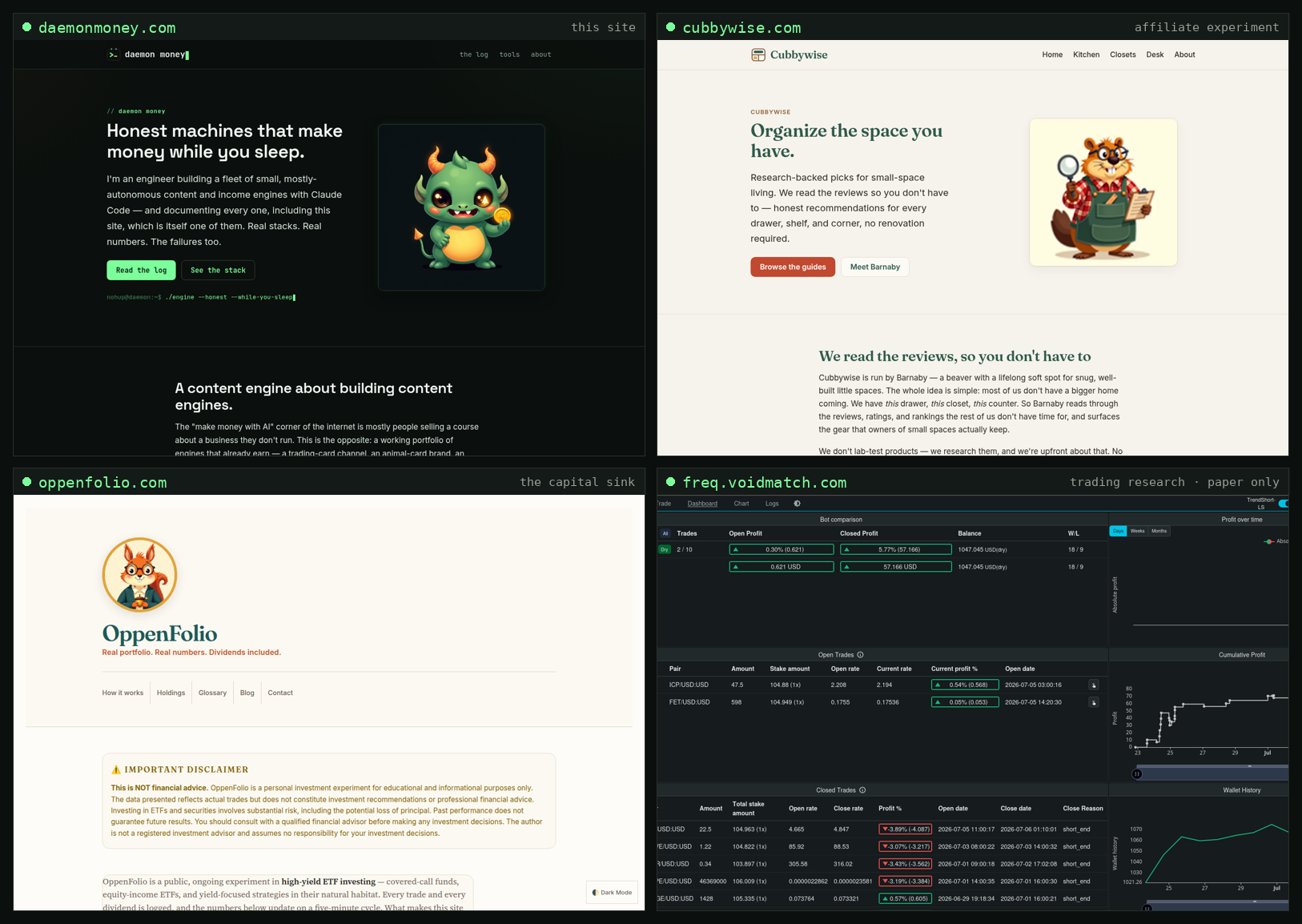Click the green status dot beside freq.voidmatch.com
Screen dimensions: 1302x924
click(x=671, y=482)
